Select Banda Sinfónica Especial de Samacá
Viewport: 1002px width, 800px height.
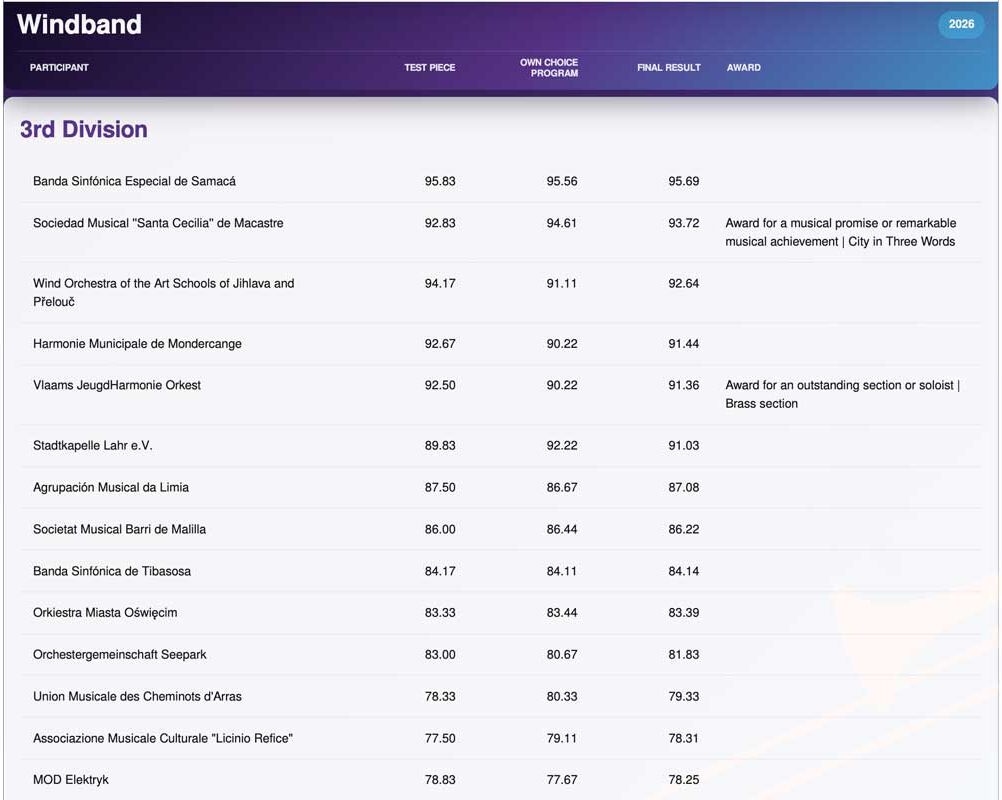click(134, 181)
